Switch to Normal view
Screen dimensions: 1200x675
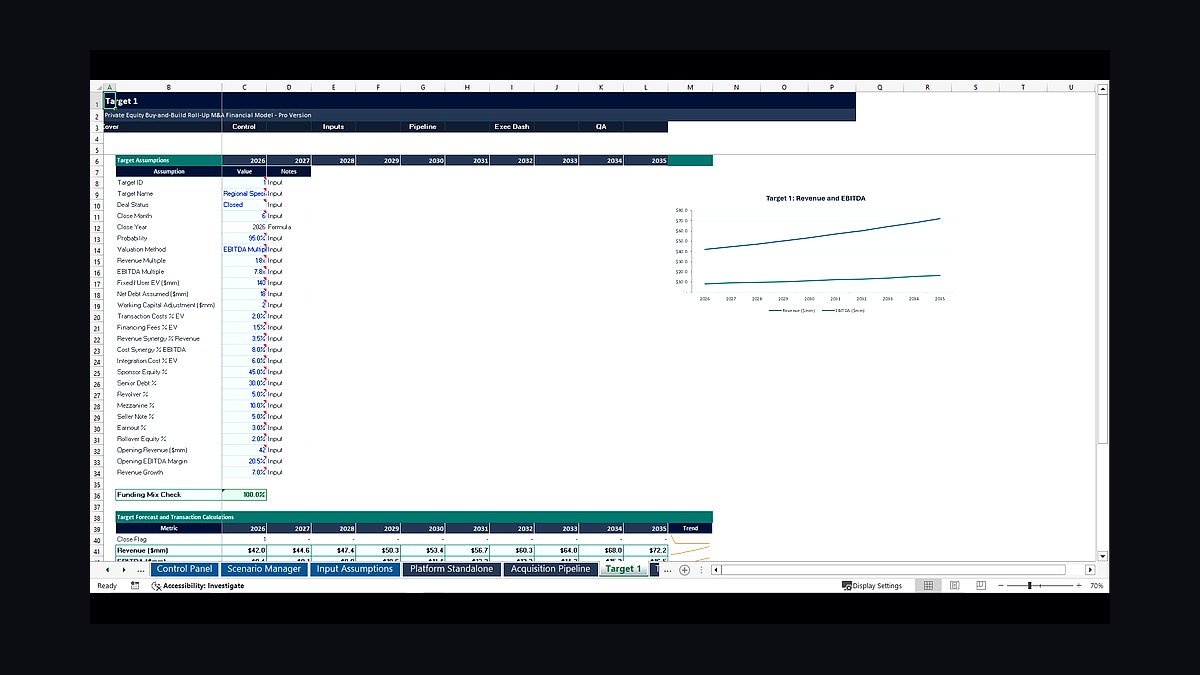(x=929, y=586)
